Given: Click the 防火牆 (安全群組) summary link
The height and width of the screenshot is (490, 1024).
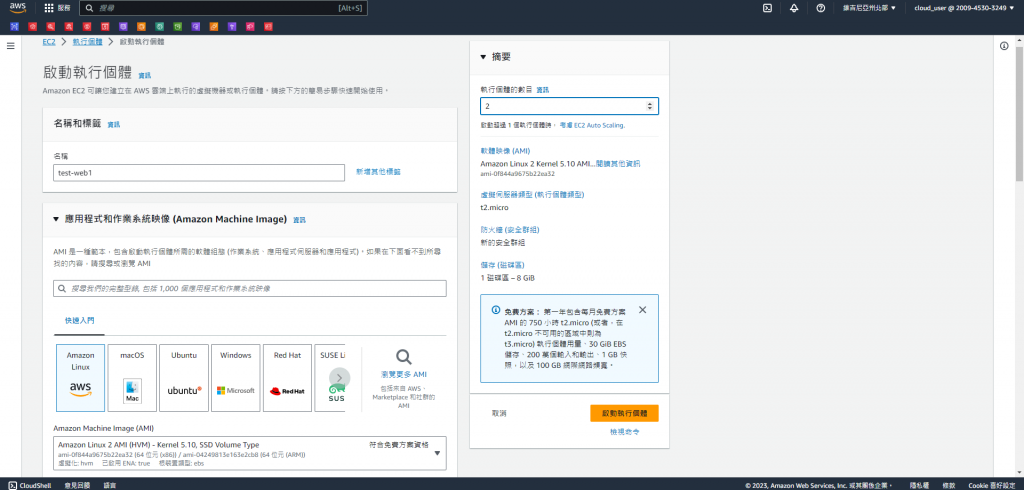Looking at the screenshot, I should click(510, 230).
